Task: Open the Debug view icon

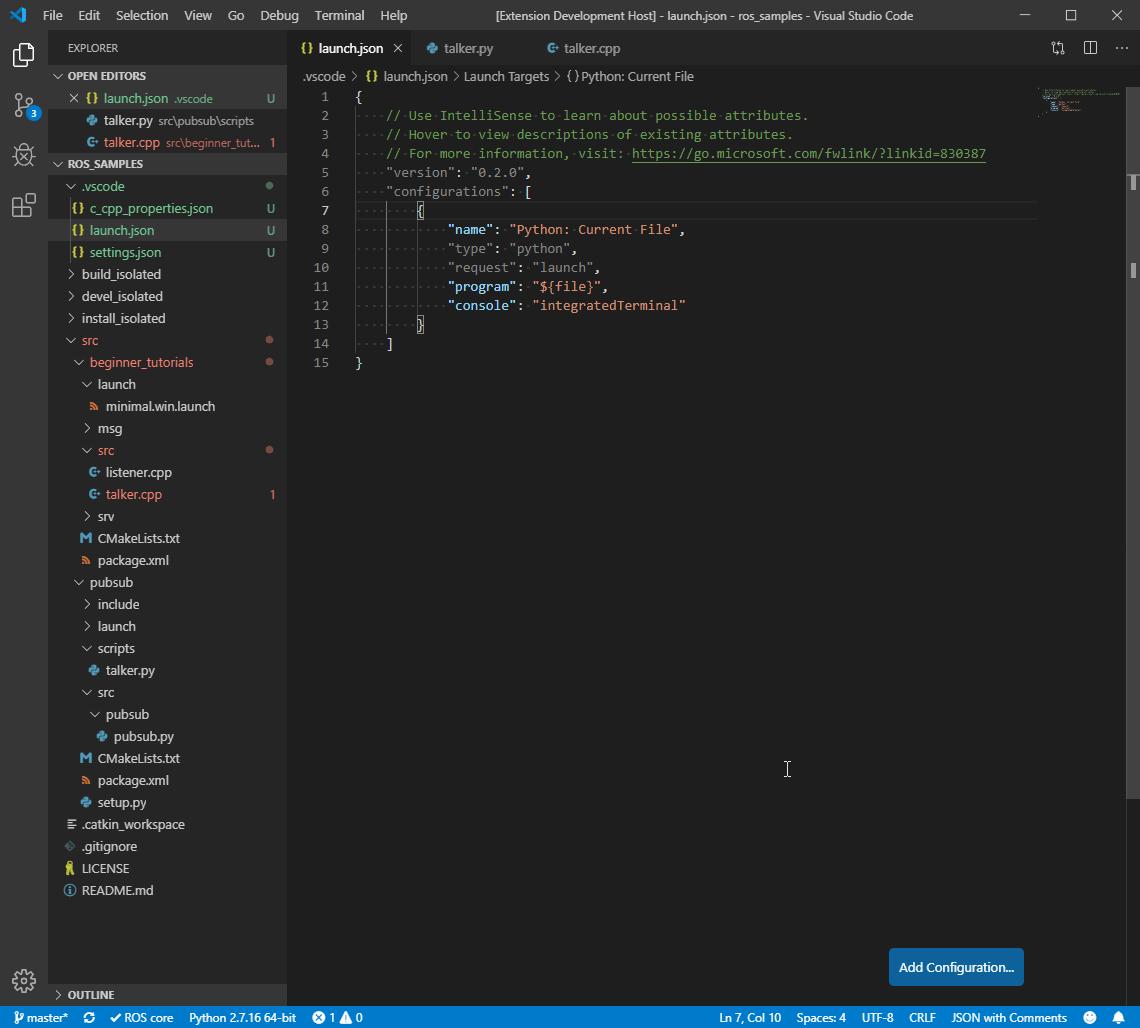Action: click(x=24, y=155)
